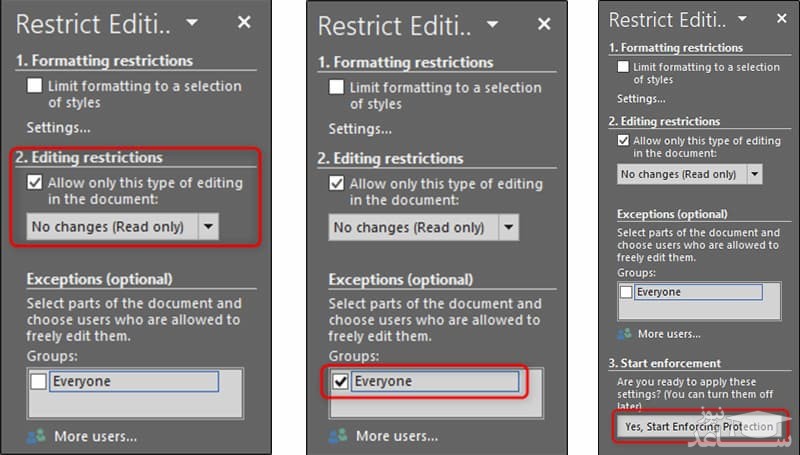Click the More users icon in the middle panel
This screenshot has width=800, height=455.
pos(338,436)
